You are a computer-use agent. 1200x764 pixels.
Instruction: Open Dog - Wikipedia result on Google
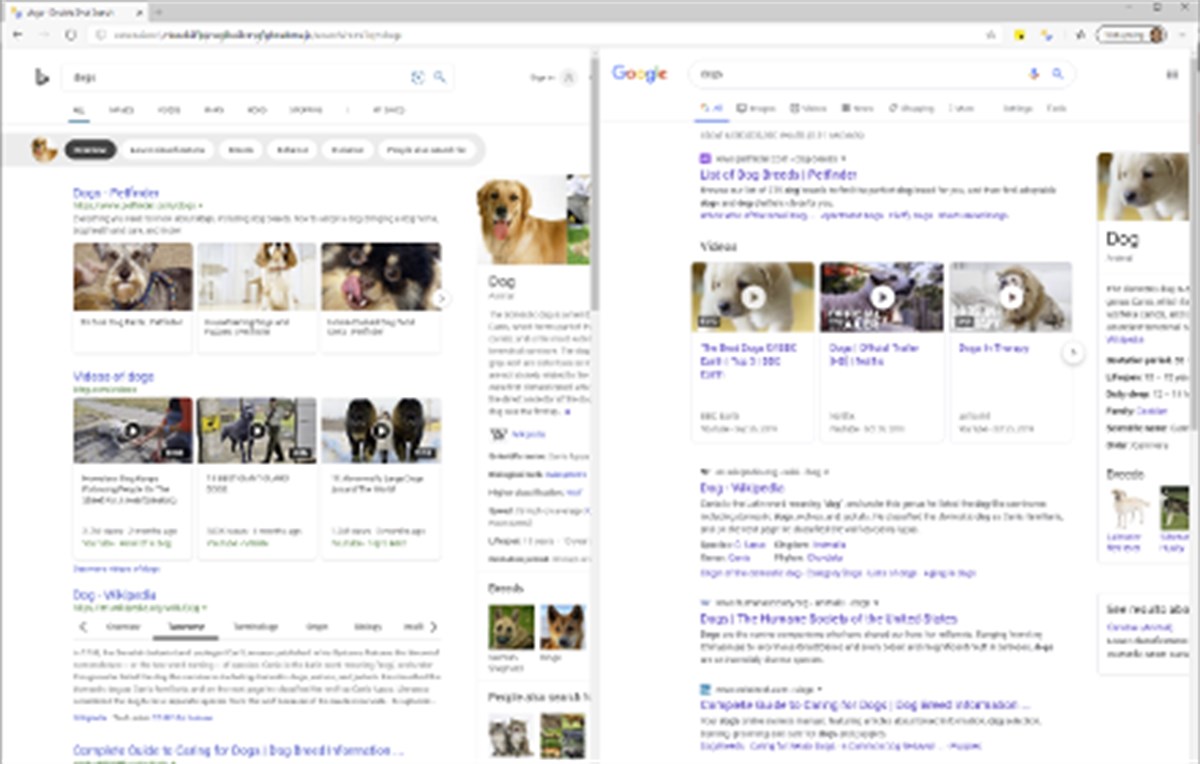pos(741,488)
